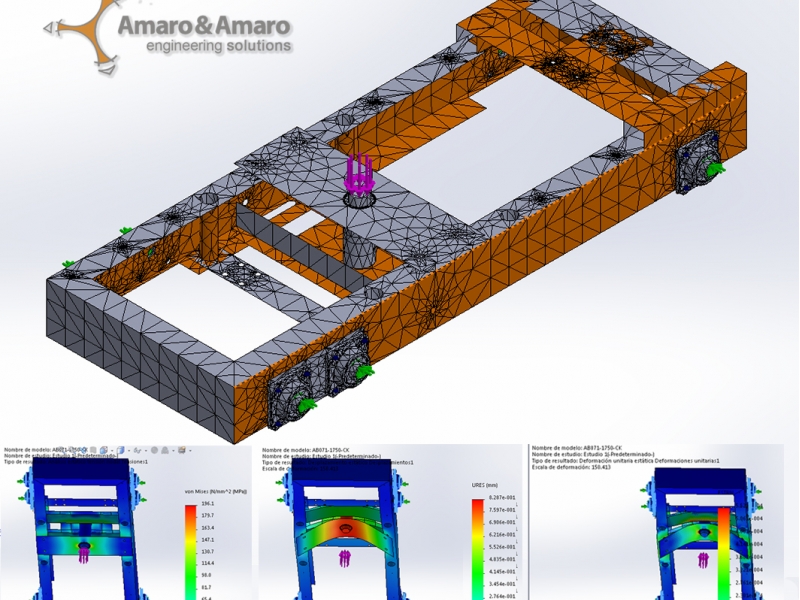Image resolution: width=800 pixels, height=600 pixels.
Task: Select the magenta force arrows on the main mesh
Action: tap(359, 176)
